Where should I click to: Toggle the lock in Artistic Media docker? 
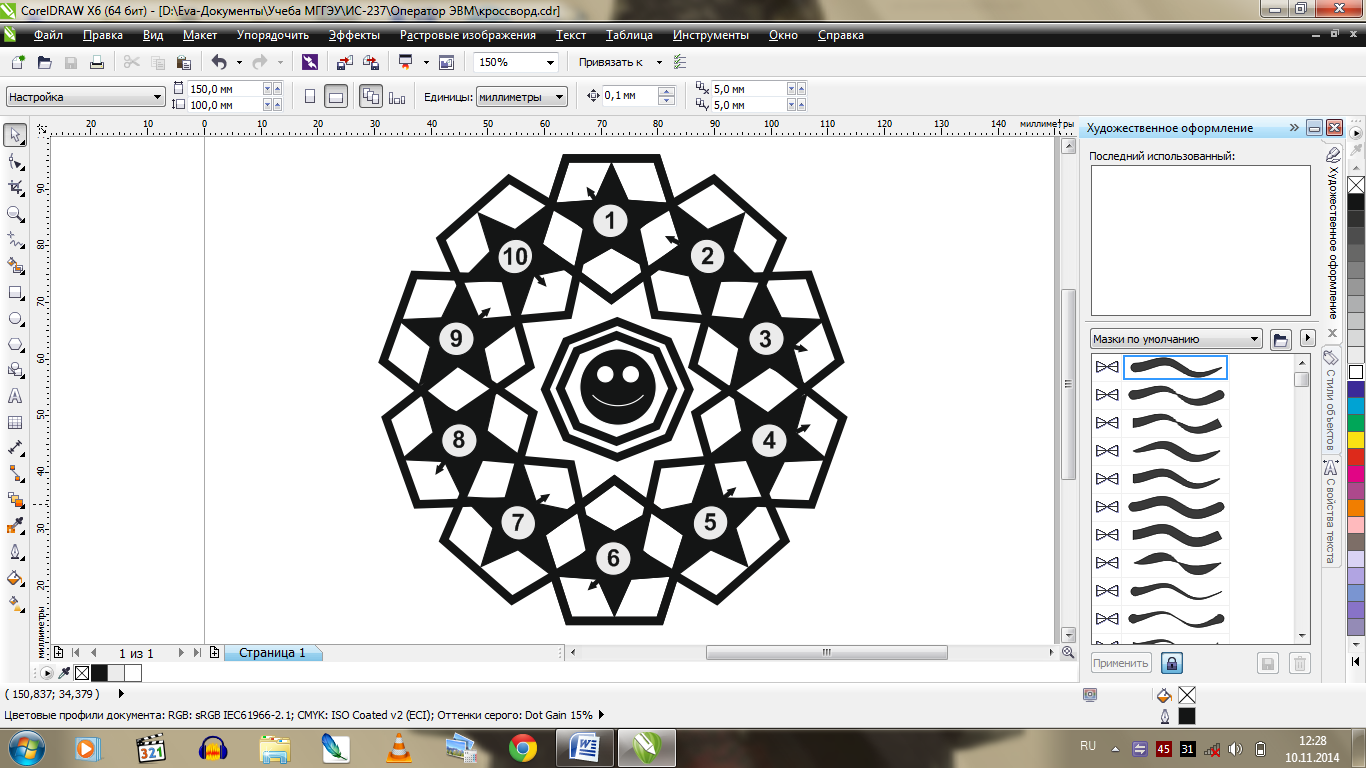pos(1172,663)
